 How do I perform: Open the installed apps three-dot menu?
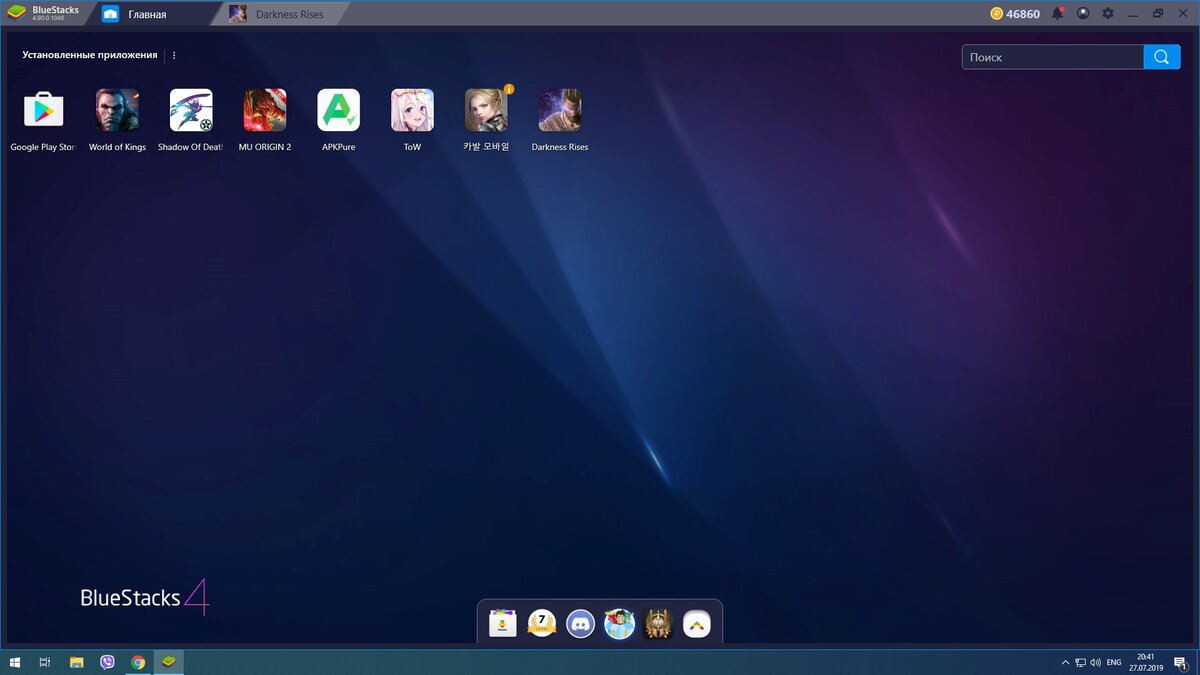click(x=174, y=56)
